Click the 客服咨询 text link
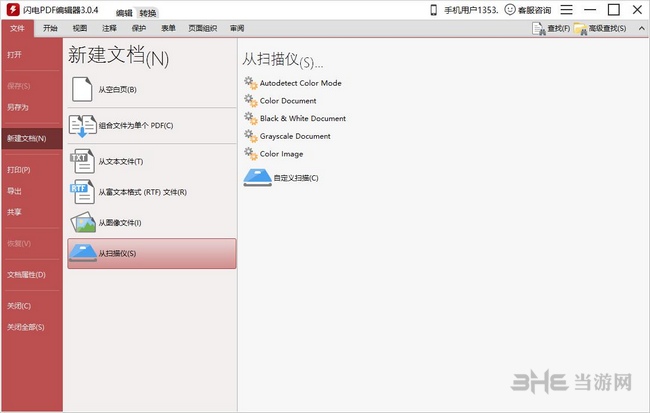Screen dimensions: 650x413 coord(534,10)
